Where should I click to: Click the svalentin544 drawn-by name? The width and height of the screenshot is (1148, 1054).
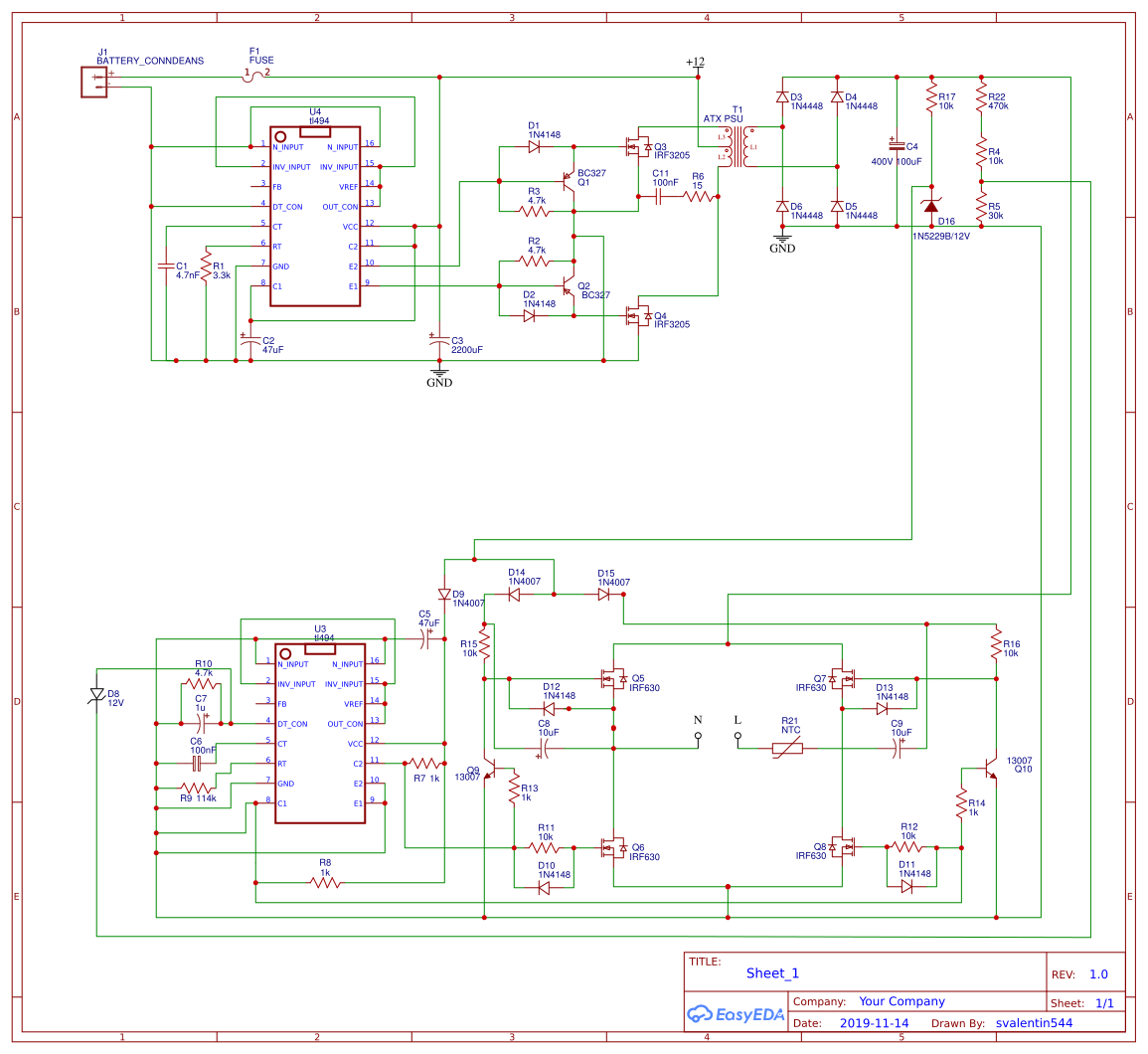[x=1034, y=1022]
